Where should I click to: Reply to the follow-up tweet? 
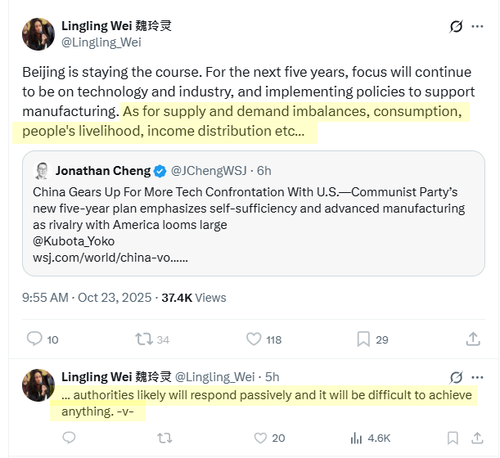coord(69,438)
